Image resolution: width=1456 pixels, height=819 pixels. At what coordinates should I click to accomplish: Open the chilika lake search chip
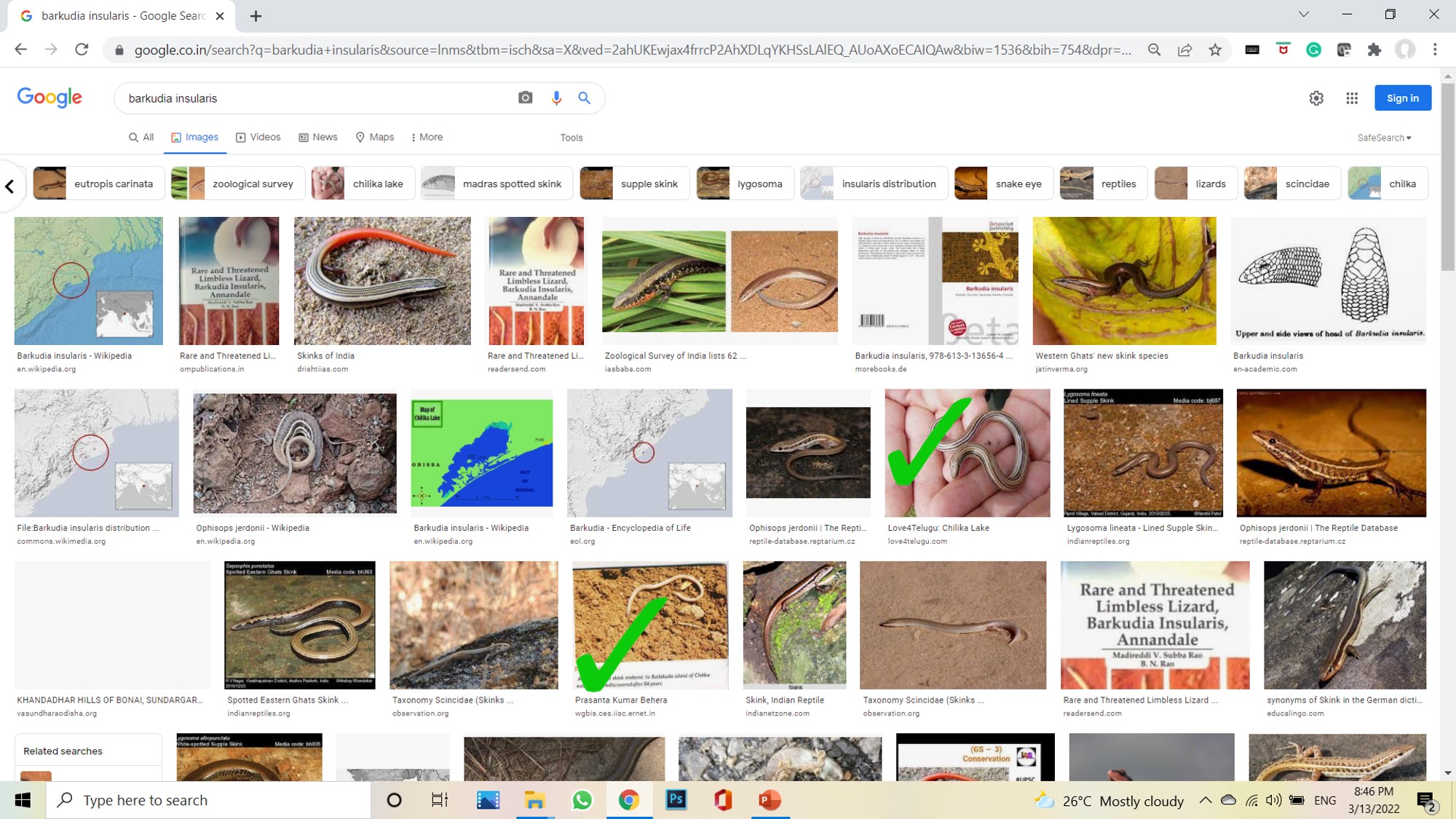pos(362,183)
